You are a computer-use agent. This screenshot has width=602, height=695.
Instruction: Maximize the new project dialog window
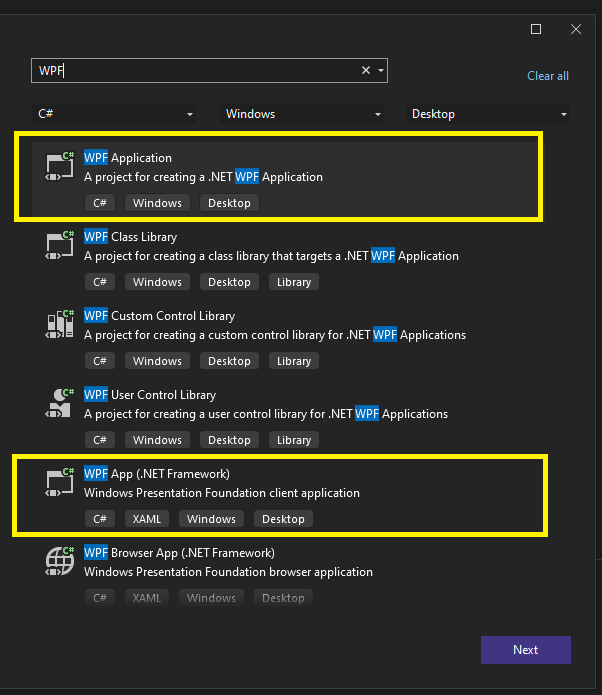pos(536,29)
